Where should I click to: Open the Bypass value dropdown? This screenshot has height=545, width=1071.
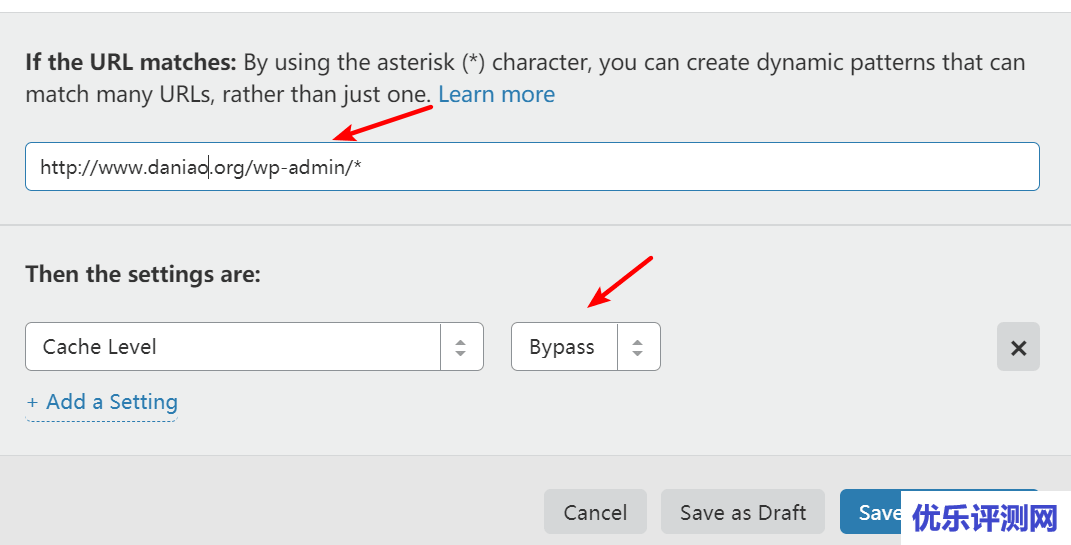585,347
